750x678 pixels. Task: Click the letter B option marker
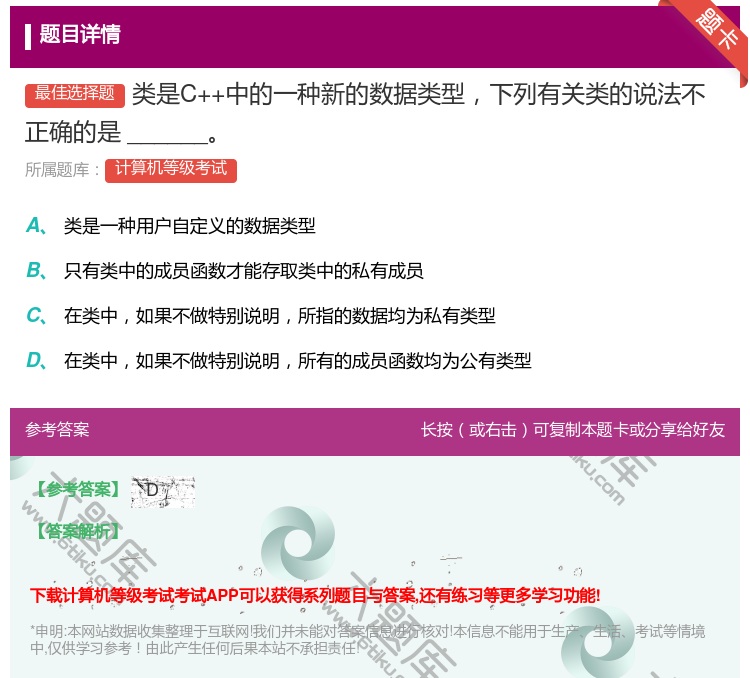[36, 271]
